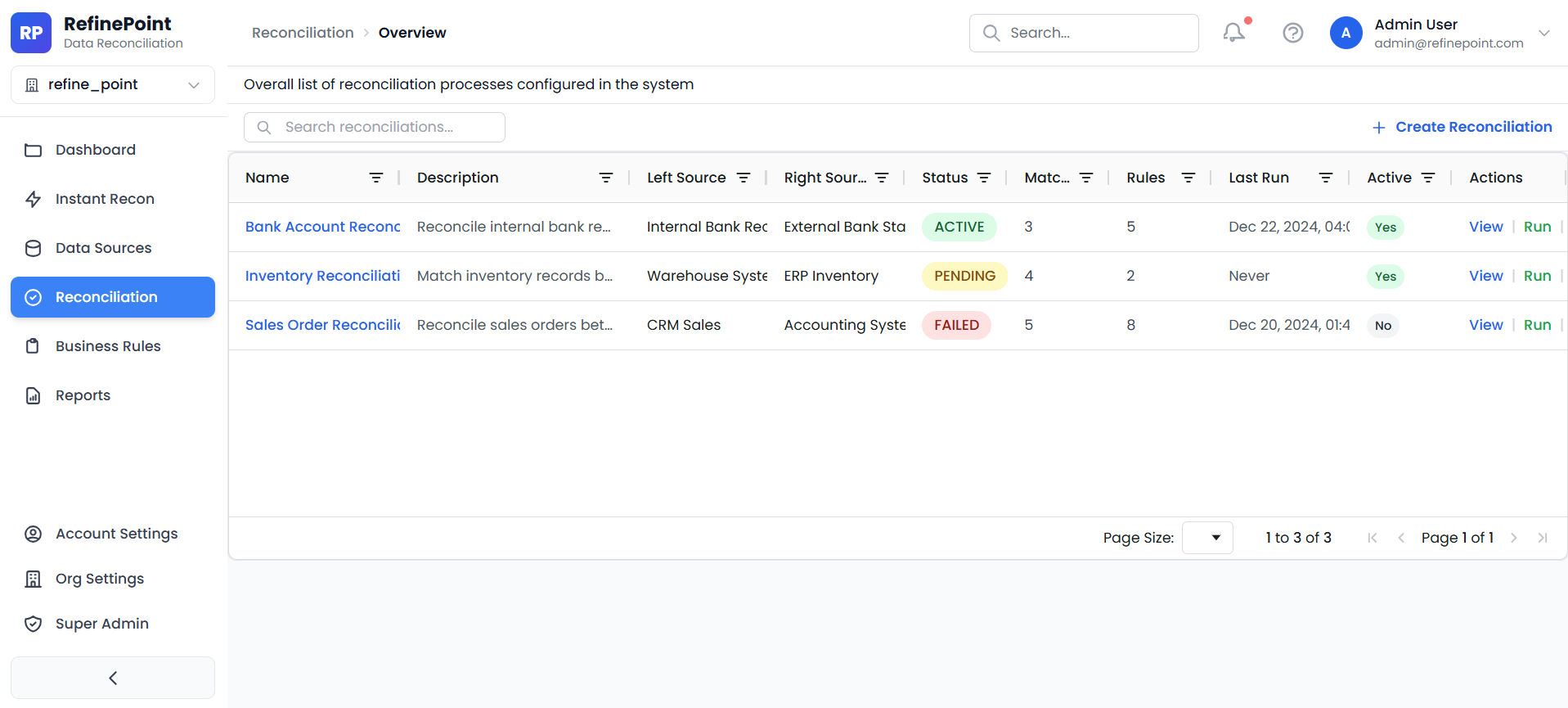Viewport: 1568px width, 708px height.
Task: Open Left Source column filter menu
Action: 744,178
